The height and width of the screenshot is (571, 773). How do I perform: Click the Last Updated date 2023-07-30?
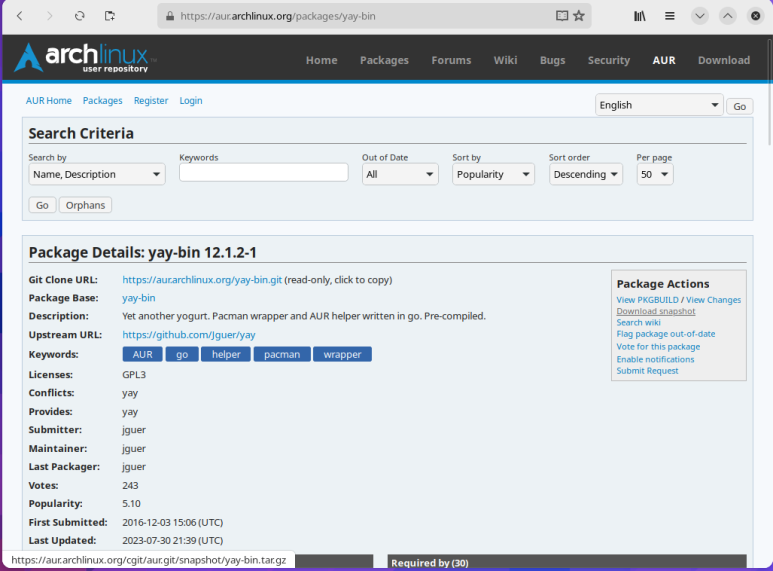click(173, 541)
